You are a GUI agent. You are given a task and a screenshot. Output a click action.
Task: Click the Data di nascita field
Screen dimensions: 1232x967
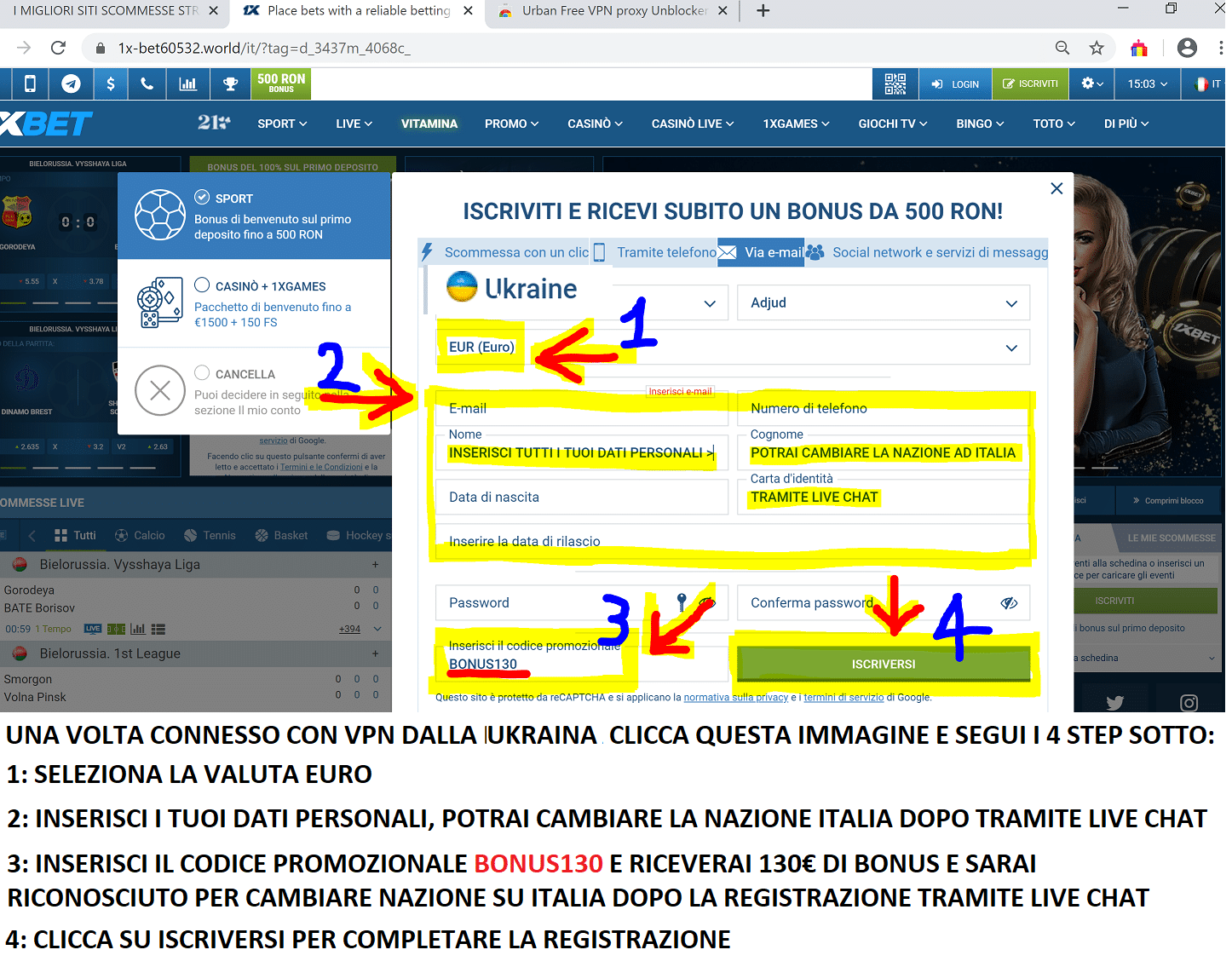(582, 497)
